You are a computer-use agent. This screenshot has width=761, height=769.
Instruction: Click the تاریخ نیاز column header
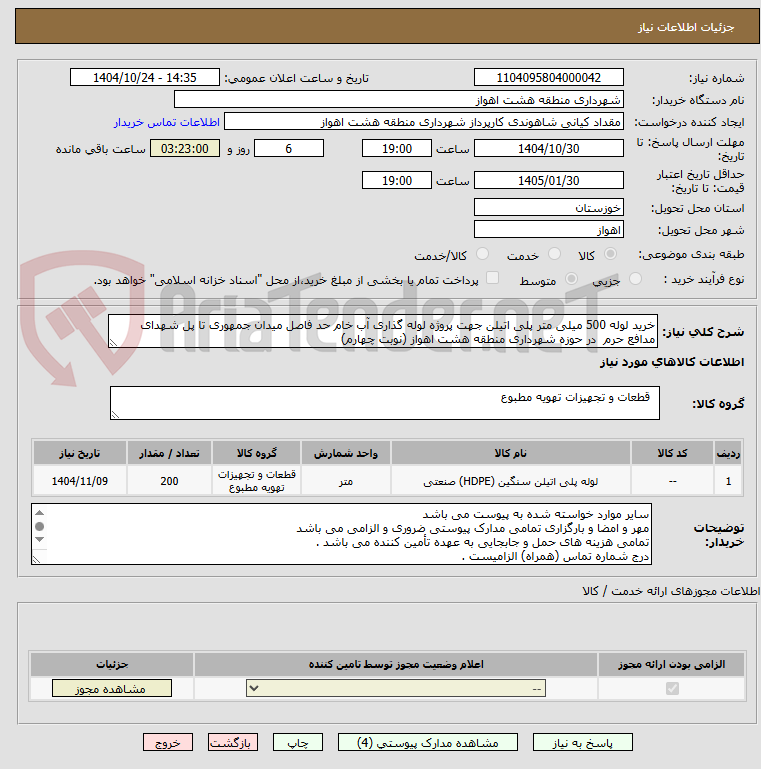point(80,453)
